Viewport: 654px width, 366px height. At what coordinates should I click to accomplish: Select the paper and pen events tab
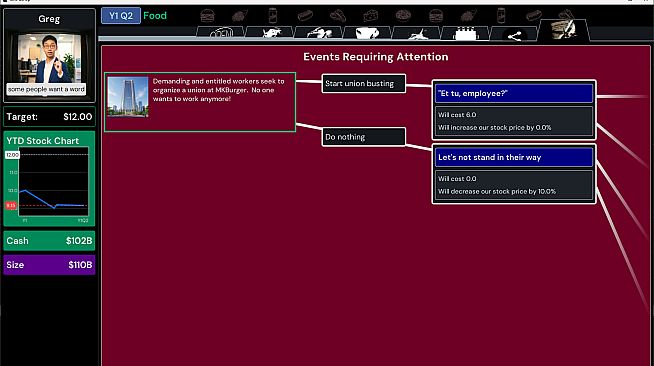pyautogui.click(x=564, y=30)
